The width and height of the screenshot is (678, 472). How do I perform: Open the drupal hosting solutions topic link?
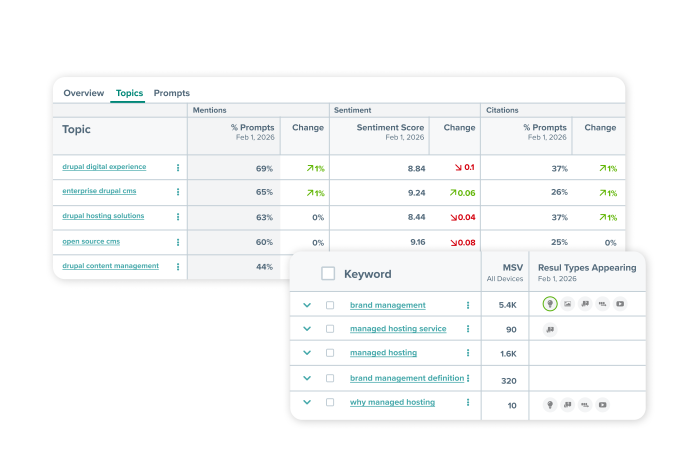(x=103, y=216)
